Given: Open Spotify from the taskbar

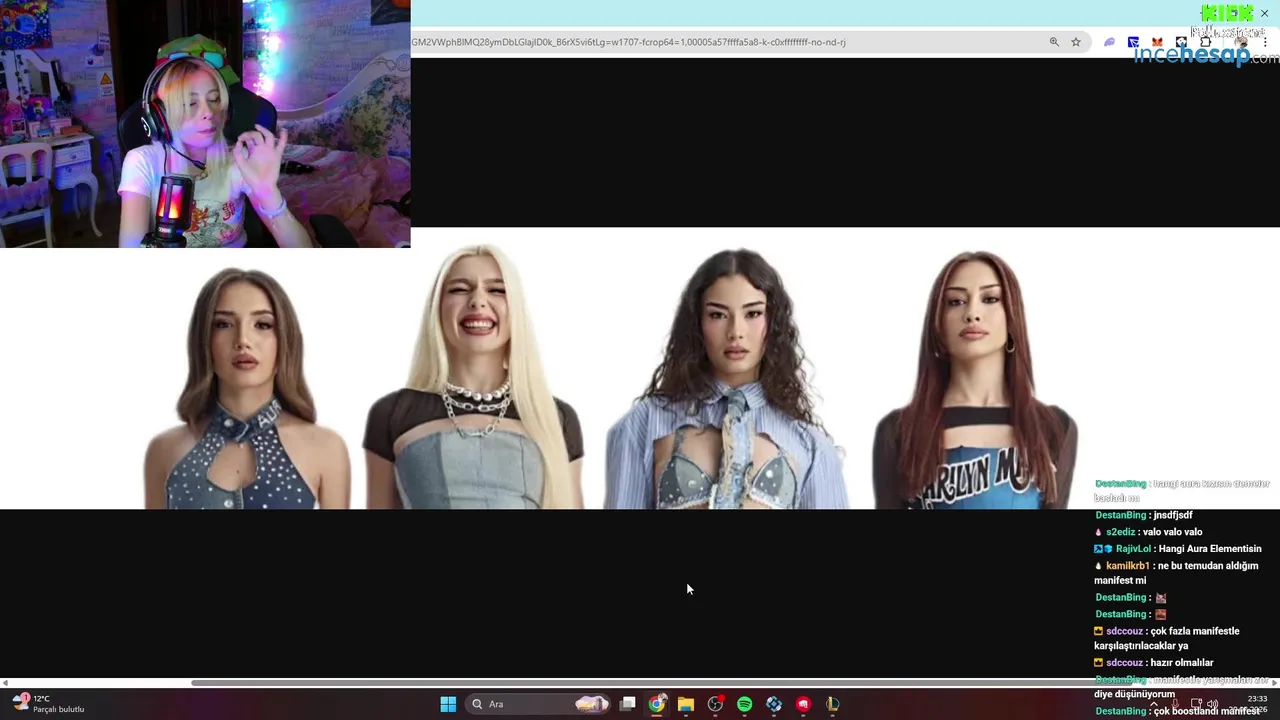Looking at the screenshot, I should pos(744,704).
